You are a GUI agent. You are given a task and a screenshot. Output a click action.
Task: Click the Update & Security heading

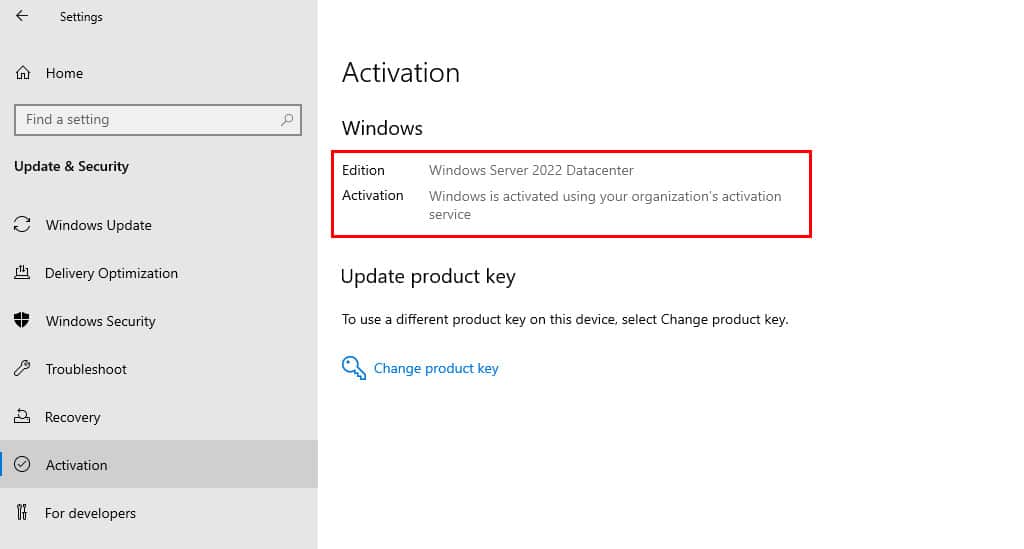71,166
